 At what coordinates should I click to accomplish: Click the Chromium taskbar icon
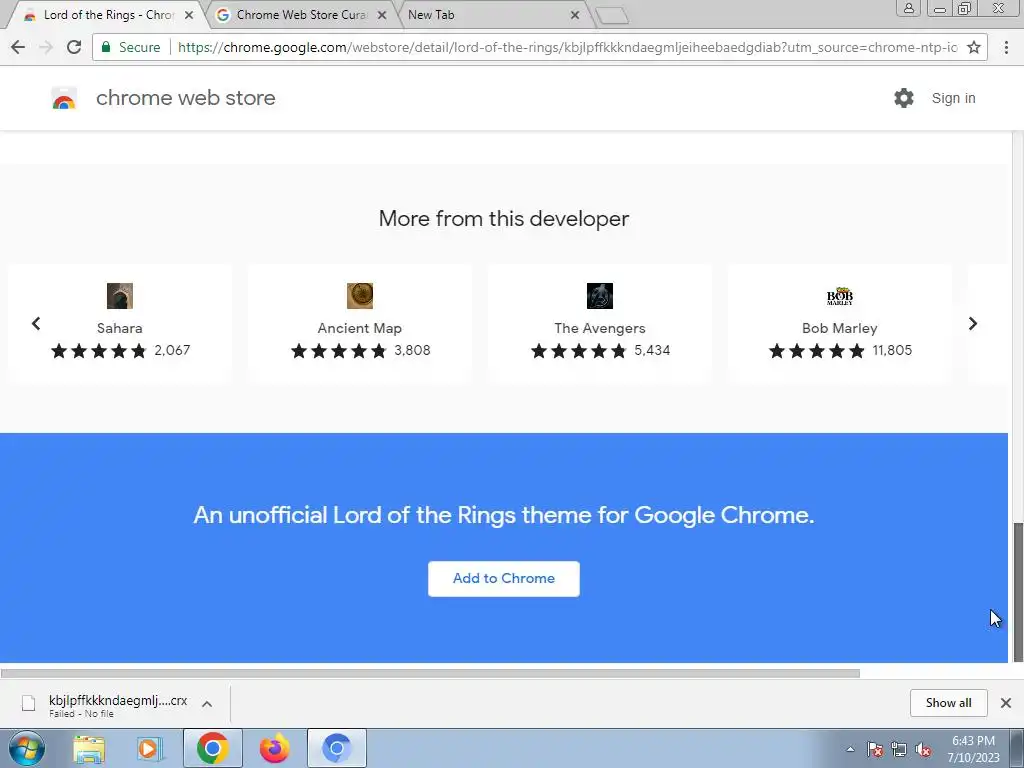coord(336,748)
